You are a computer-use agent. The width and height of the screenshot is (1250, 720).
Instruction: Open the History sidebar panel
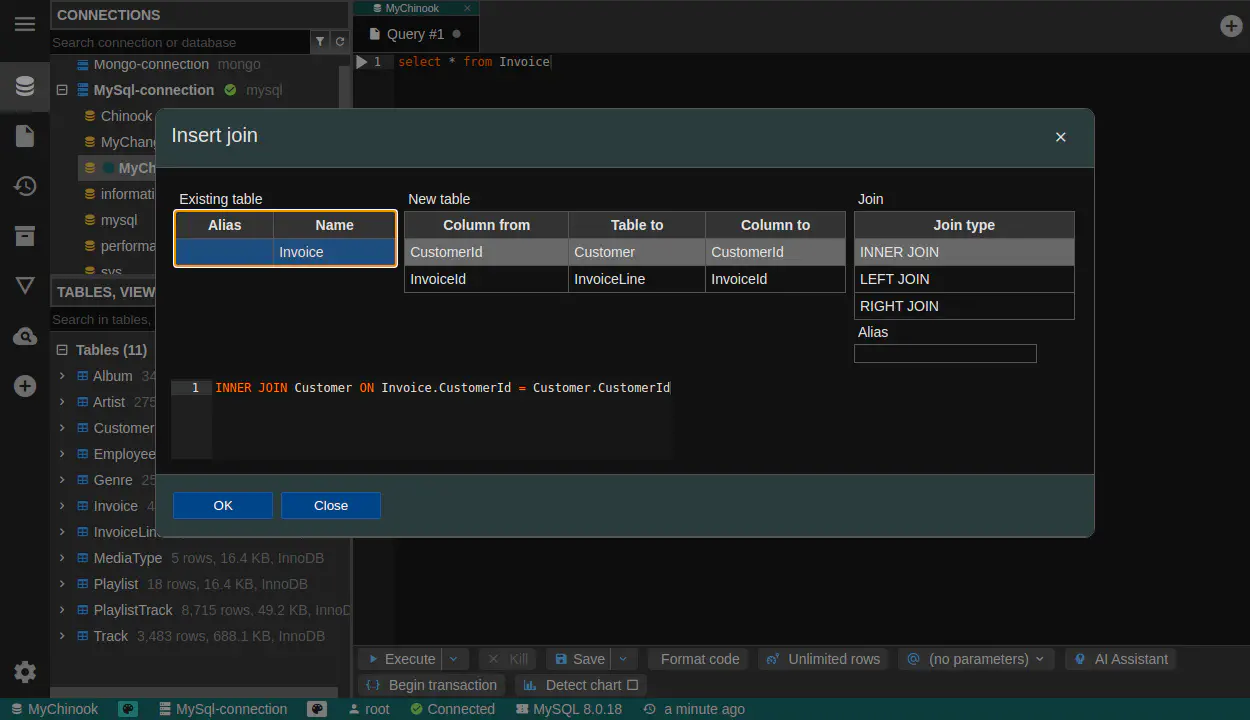click(25, 186)
